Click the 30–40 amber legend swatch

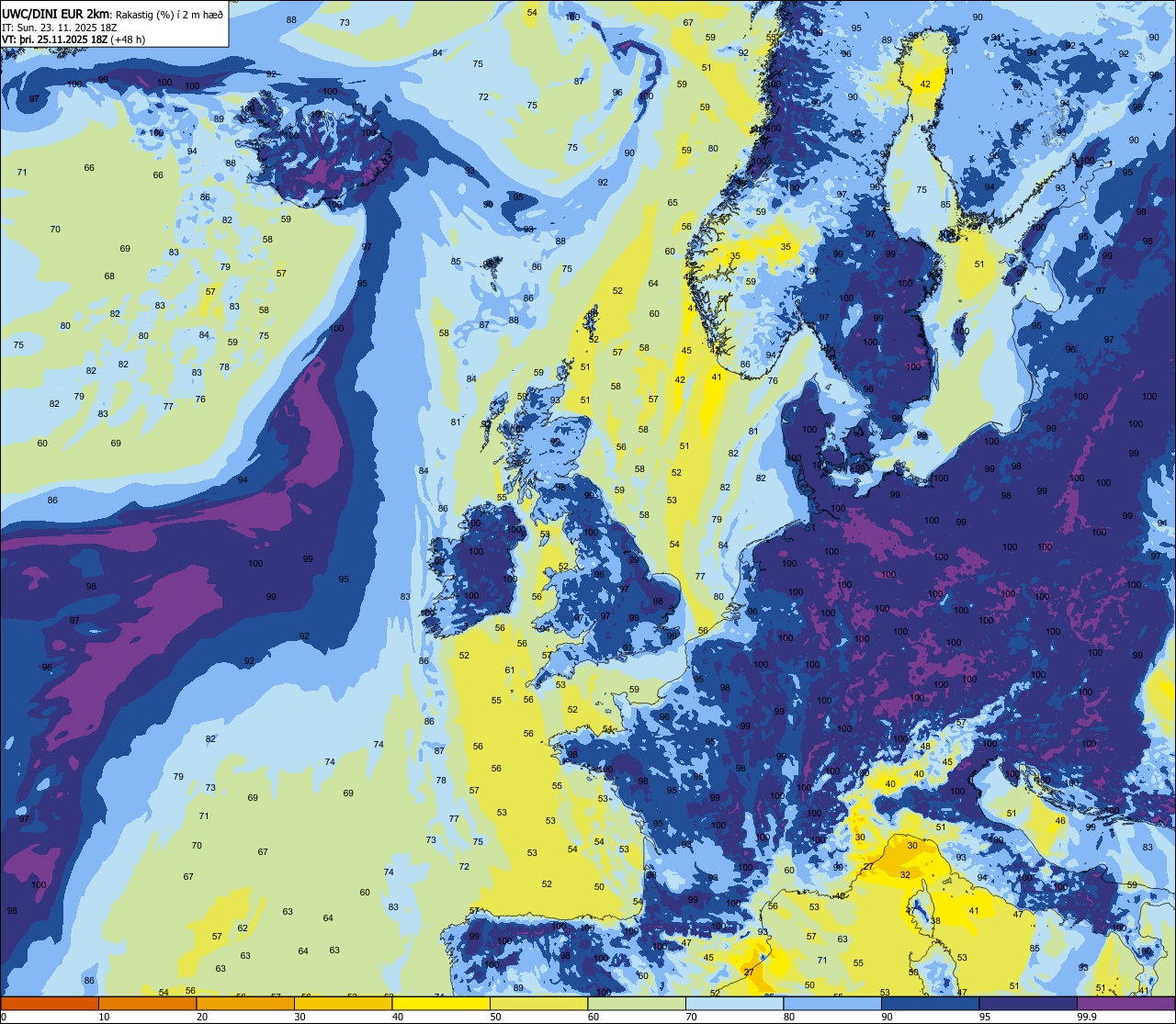click(x=343, y=1003)
